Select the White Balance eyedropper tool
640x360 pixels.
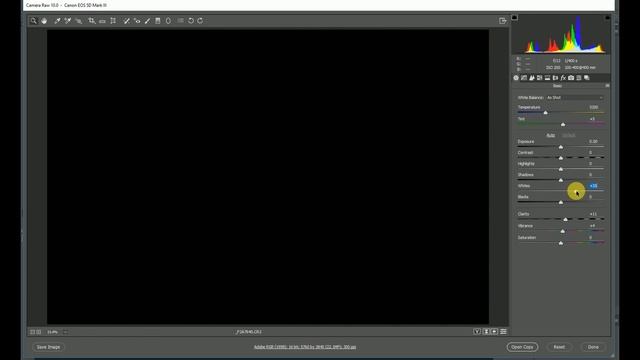57,21
